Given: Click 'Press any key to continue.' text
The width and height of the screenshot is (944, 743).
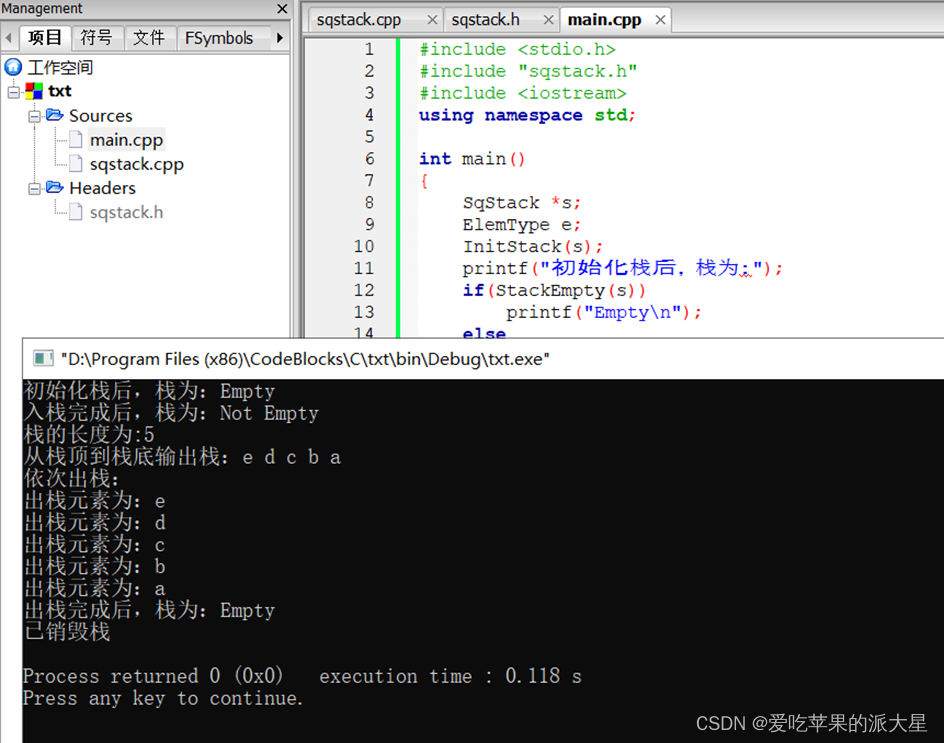Looking at the screenshot, I should 163,698.
